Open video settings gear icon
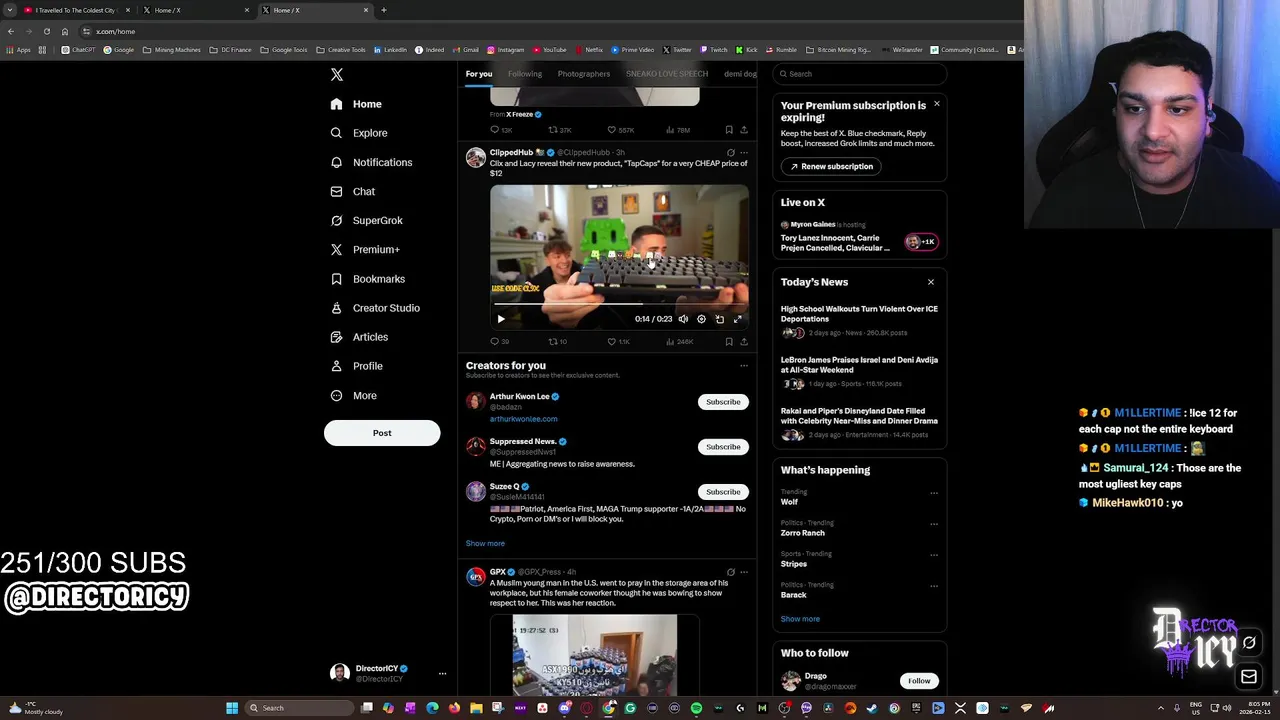The width and height of the screenshot is (1280, 720). click(701, 319)
